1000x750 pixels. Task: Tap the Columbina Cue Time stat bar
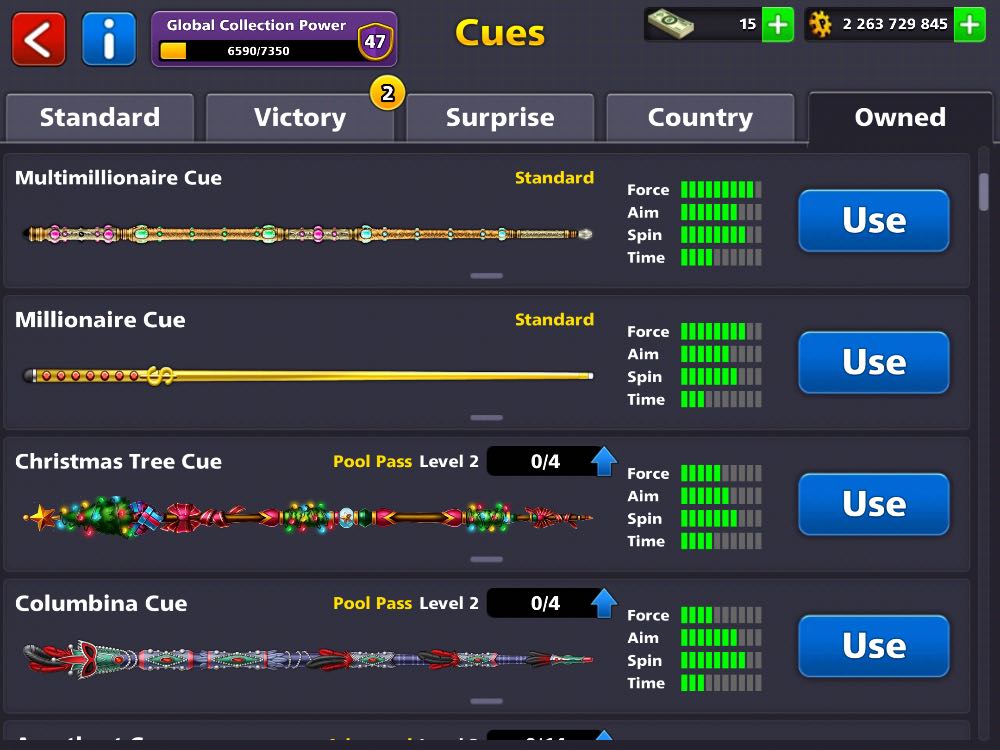click(721, 683)
